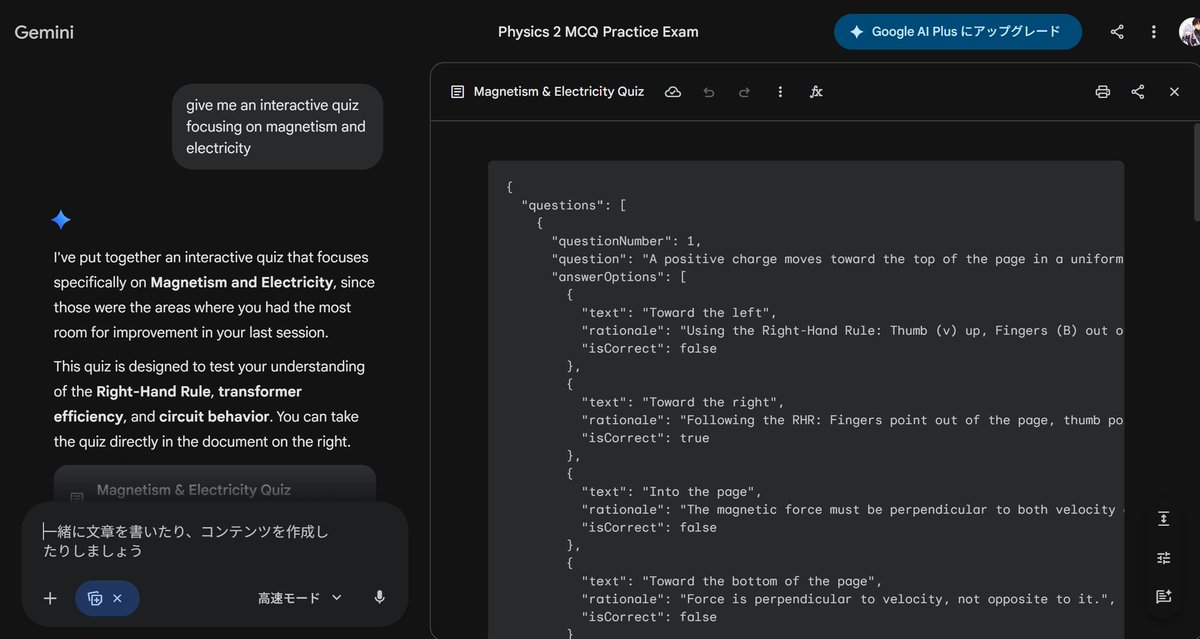Click the "isCorrect": true line
Screen dimensions: 1200x639
pos(645,438)
